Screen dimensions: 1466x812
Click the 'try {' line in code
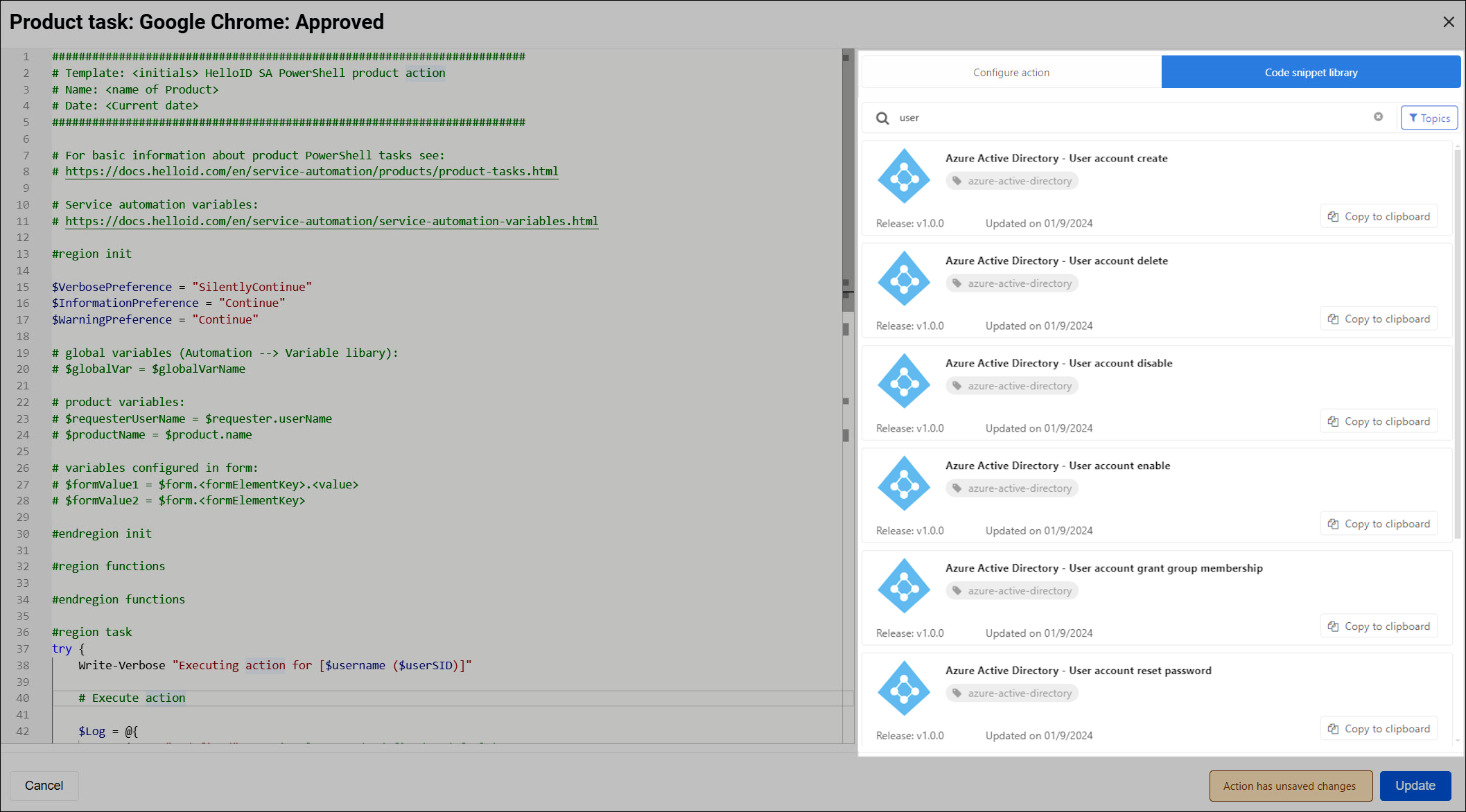68,648
